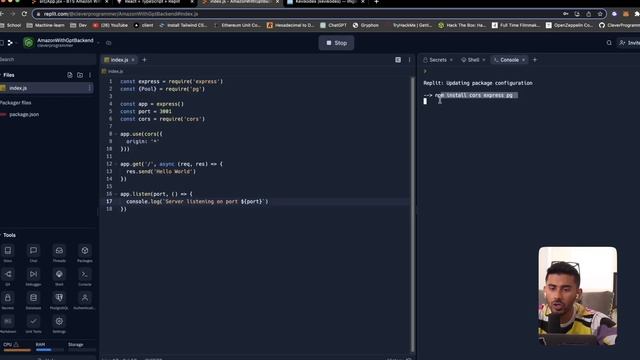Click the editor vertical scrollbar

pos(413,214)
